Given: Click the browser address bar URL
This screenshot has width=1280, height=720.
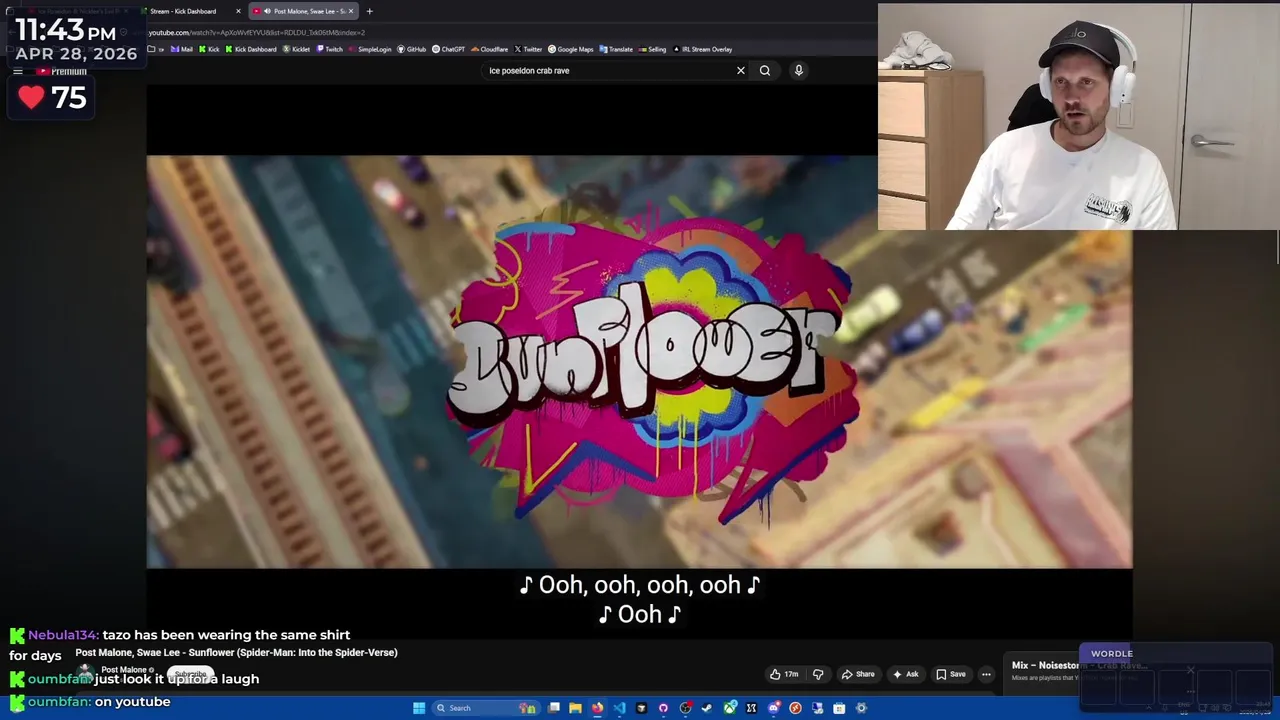Looking at the screenshot, I should pyautogui.click(x=257, y=32).
